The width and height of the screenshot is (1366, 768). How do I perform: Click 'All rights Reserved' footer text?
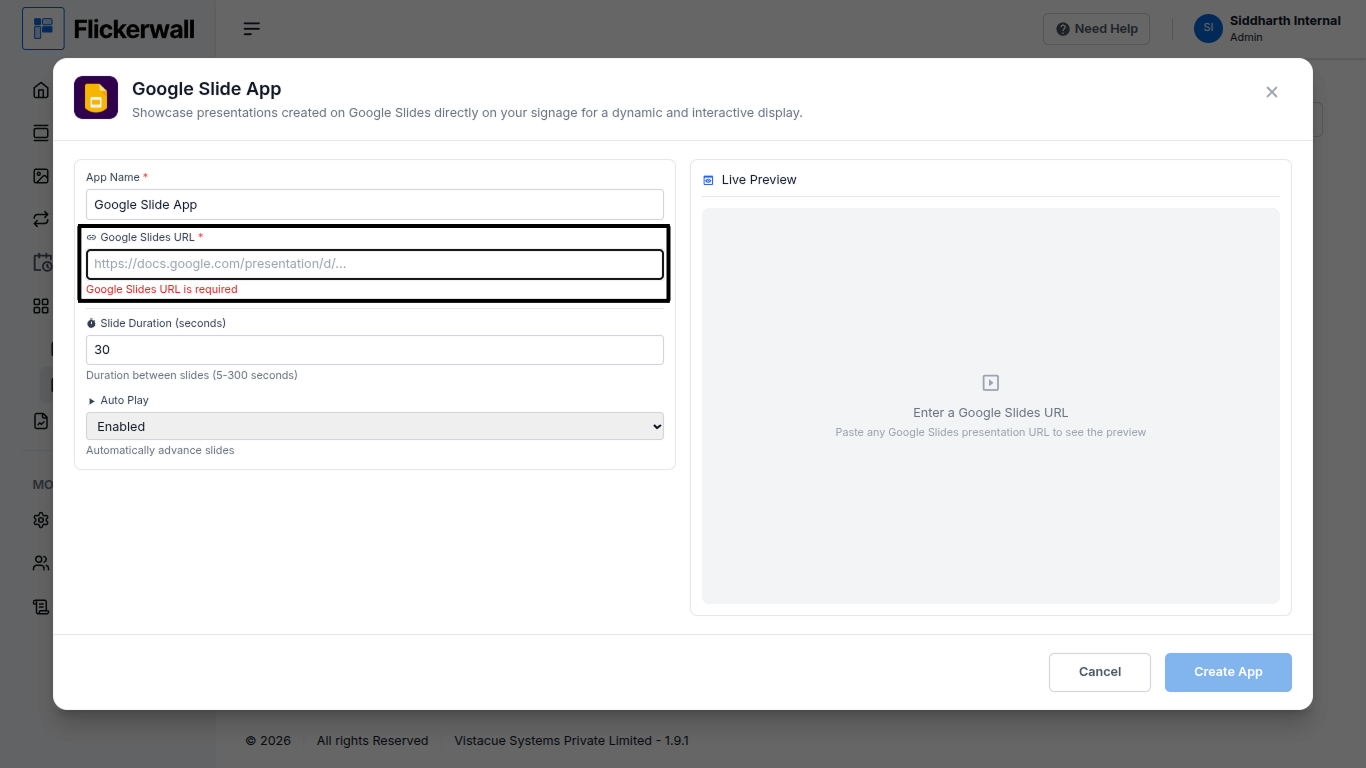point(373,741)
